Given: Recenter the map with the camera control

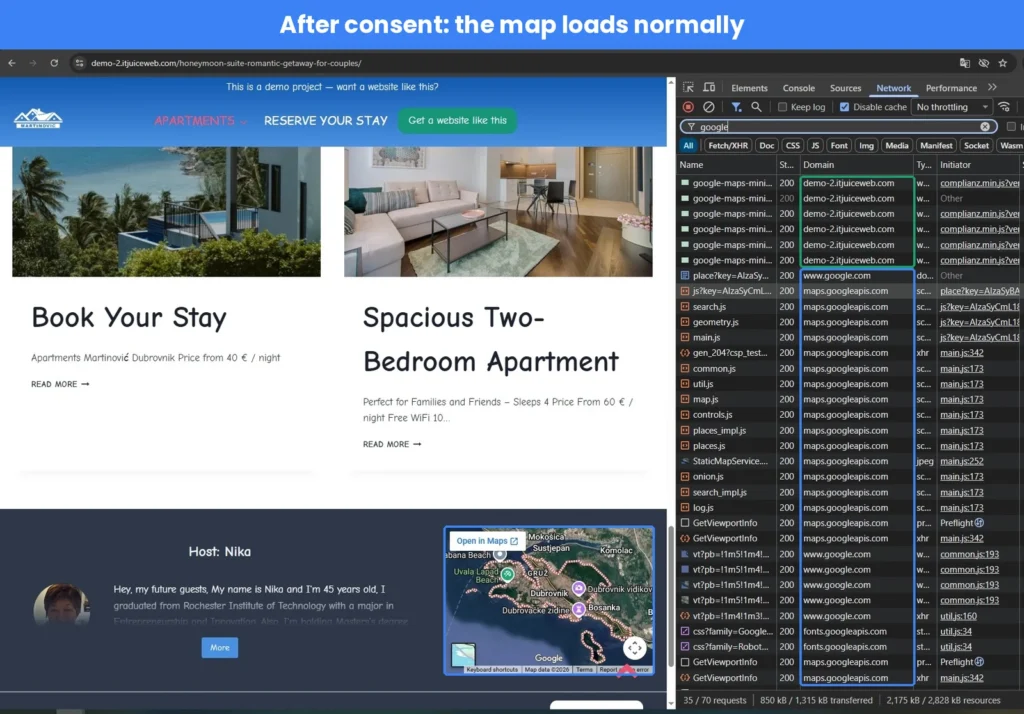Looking at the screenshot, I should 635,648.
